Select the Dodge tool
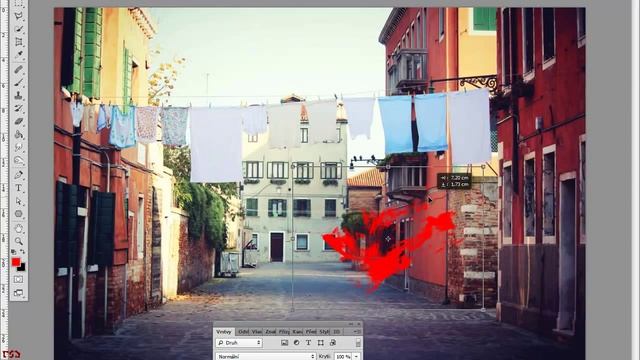 18,160
